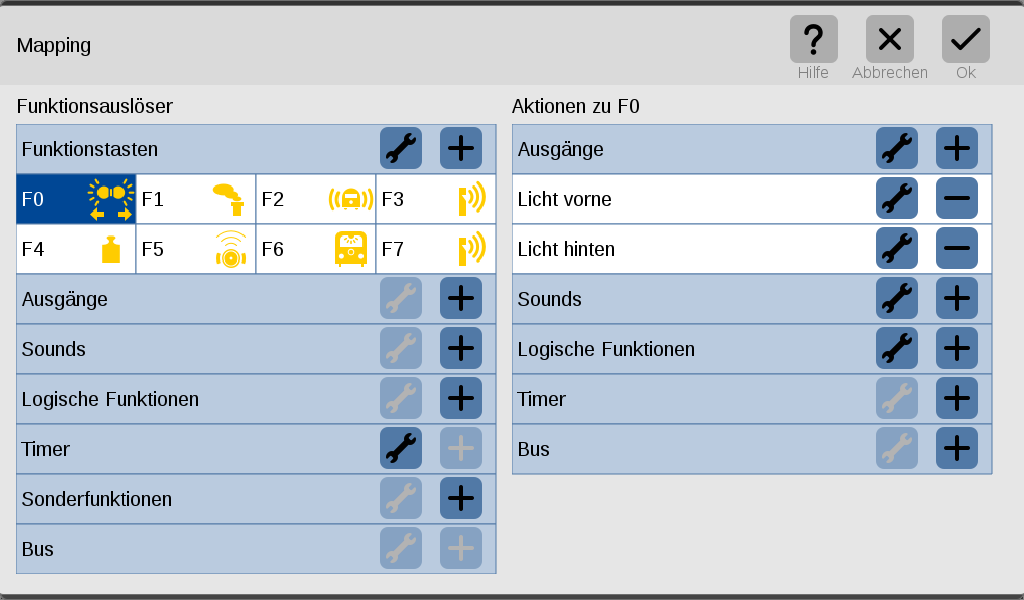The width and height of the screenshot is (1024, 600).
Task: Select the F7 horn function key
Action: (x=436, y=249)
